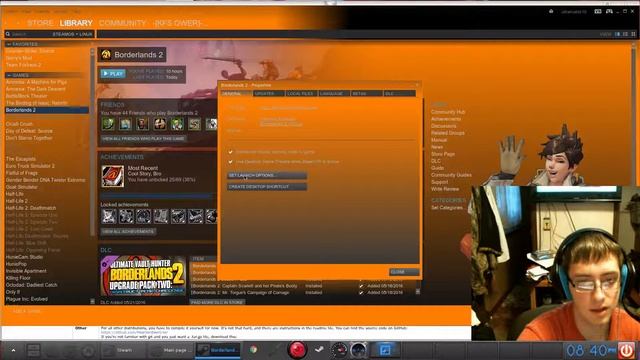The width and height of the screenshot is (640, 360).
Task: Open third friend avatar in Friends row
Action: 142,124
